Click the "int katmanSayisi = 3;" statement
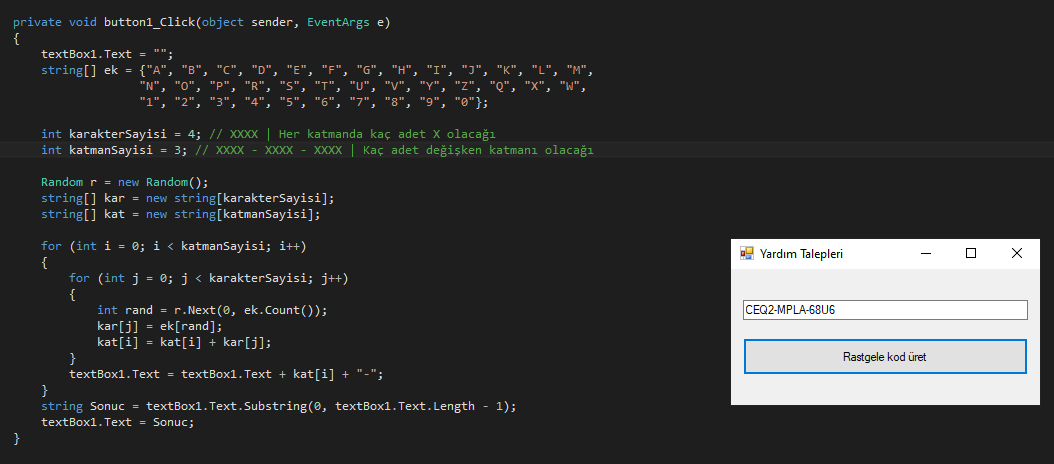 112,150
